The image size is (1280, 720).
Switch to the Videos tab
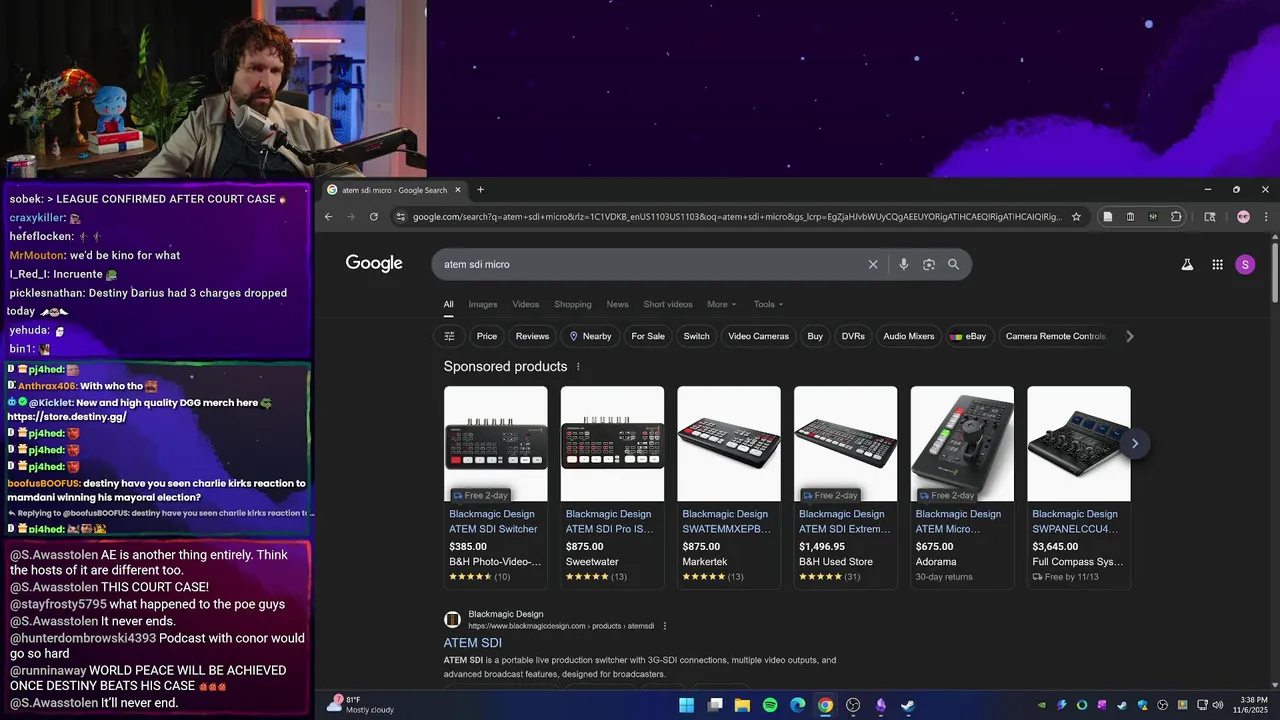click(x=526, y=304)
